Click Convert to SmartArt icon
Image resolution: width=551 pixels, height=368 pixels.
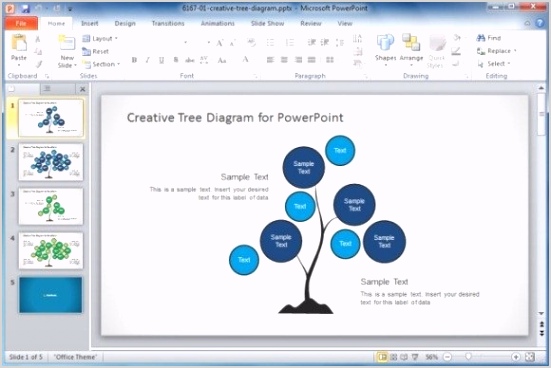click(357, 64)
